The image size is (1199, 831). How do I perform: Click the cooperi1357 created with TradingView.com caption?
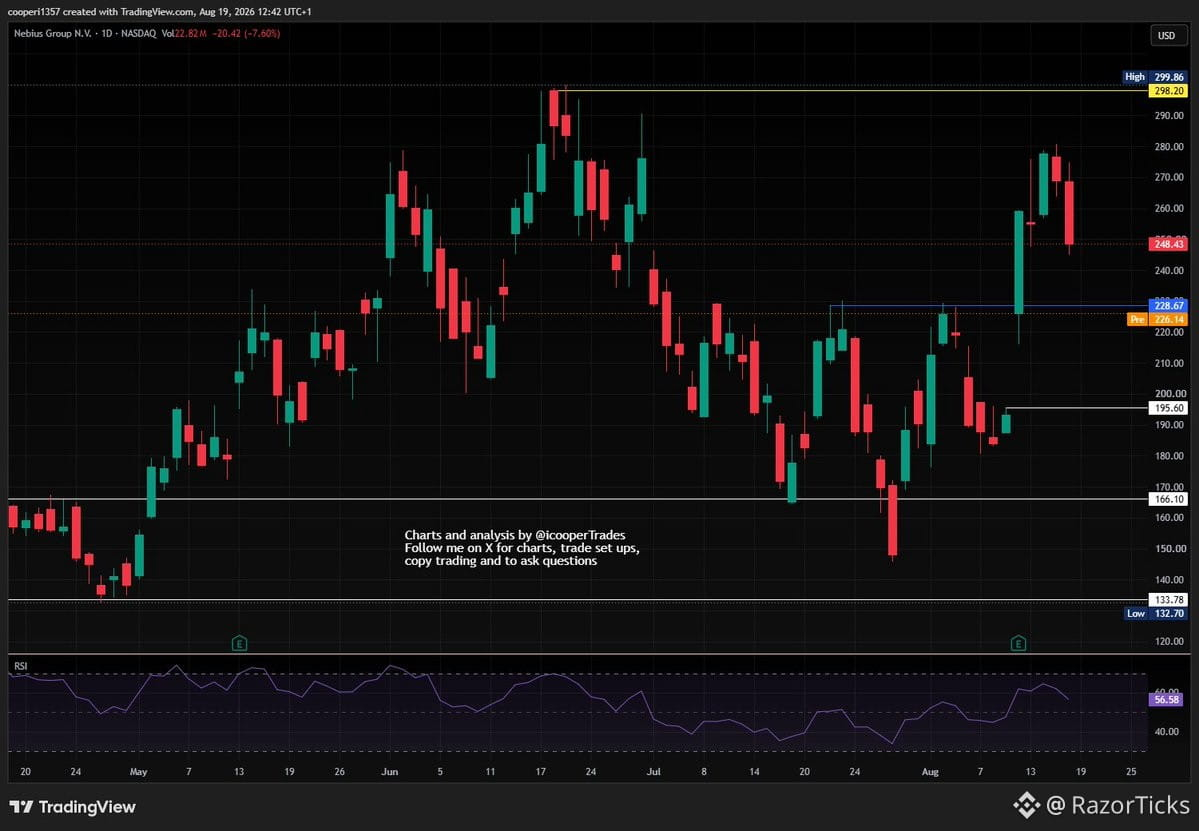coord(159,11)
